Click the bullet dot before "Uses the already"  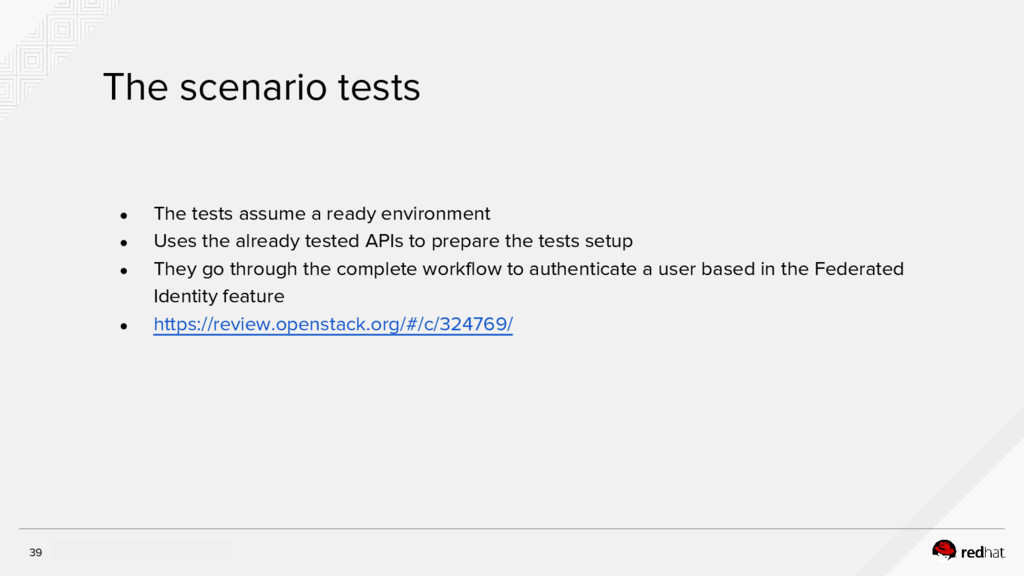pos(124,243)
